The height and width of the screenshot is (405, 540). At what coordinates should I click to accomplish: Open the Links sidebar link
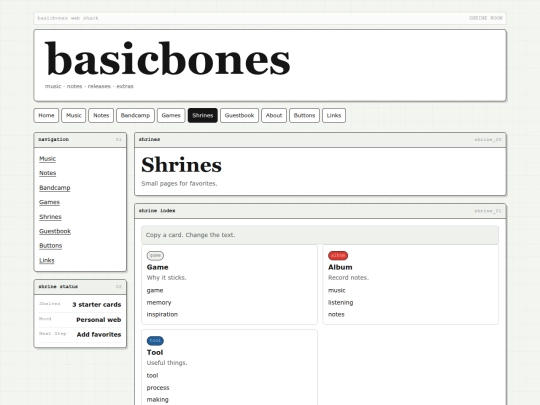(x=47, y=260)
